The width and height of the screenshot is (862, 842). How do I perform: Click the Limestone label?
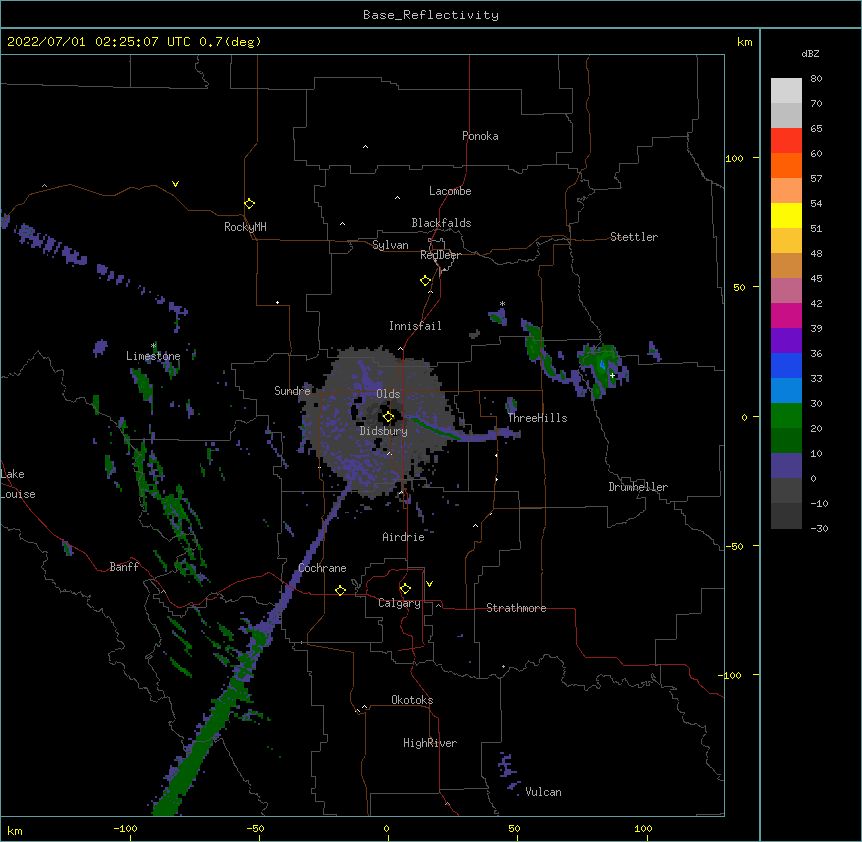[153, 356]
